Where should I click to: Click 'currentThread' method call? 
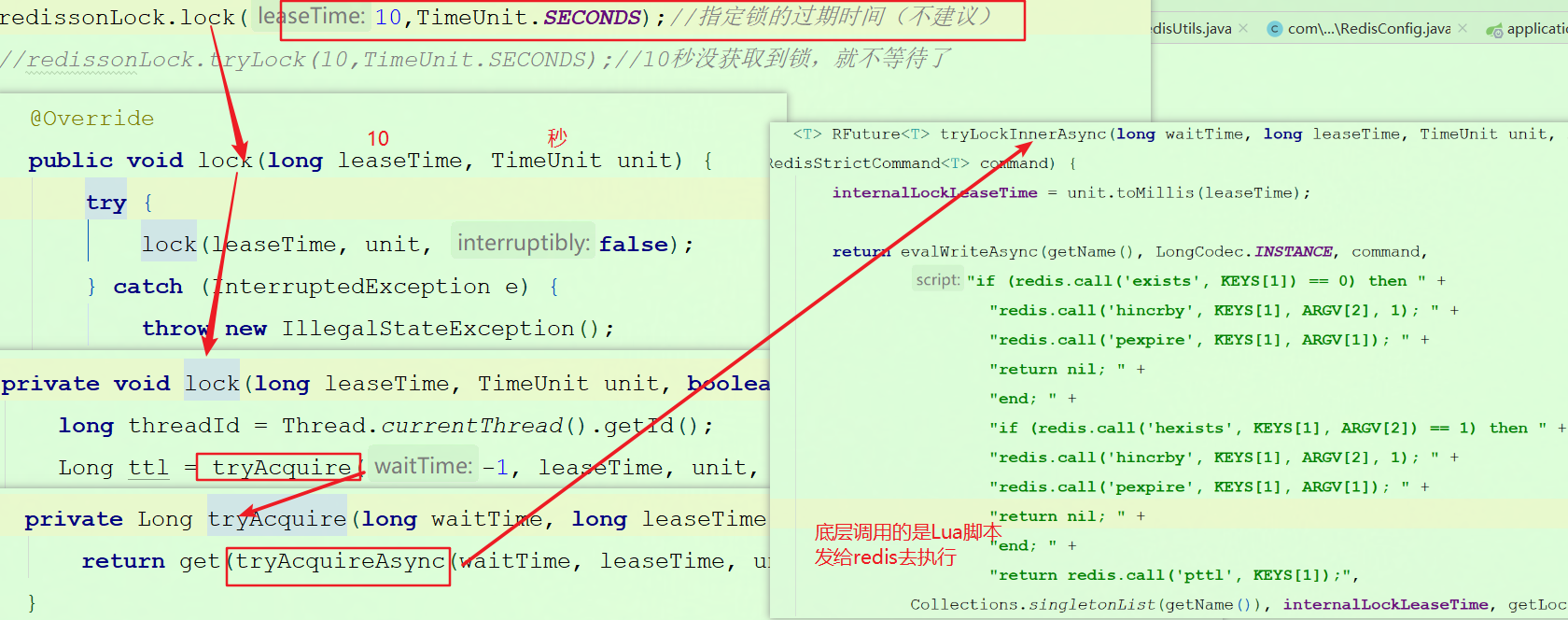471,425
